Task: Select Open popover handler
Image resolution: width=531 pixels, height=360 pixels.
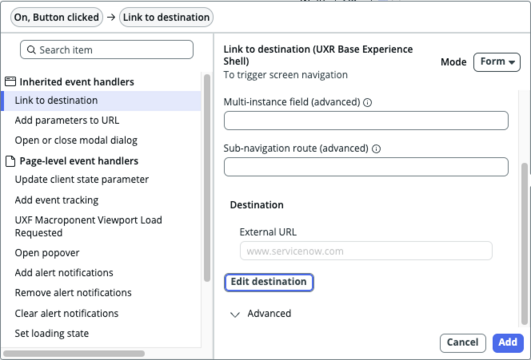Action: click(x=47, y=253)
